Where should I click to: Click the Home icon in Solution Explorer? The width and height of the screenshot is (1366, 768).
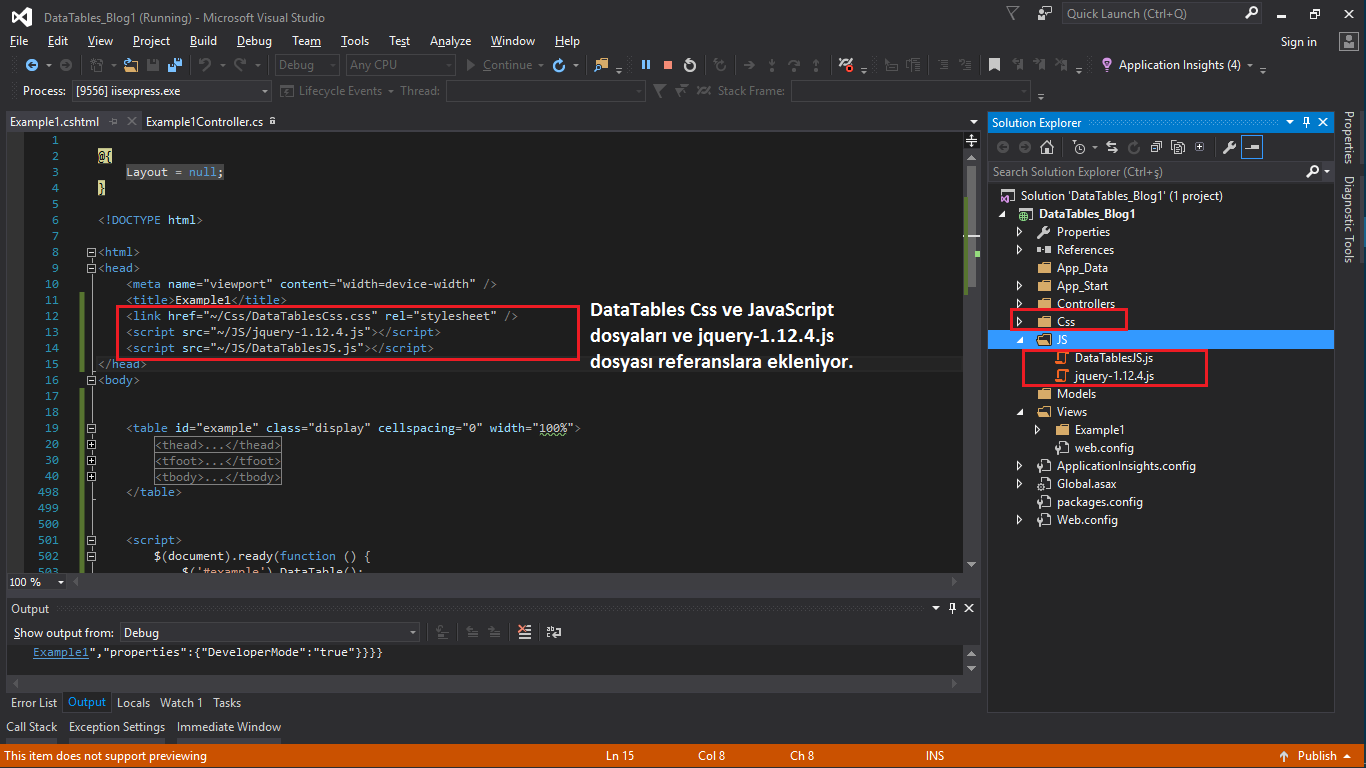[1046, 147]
